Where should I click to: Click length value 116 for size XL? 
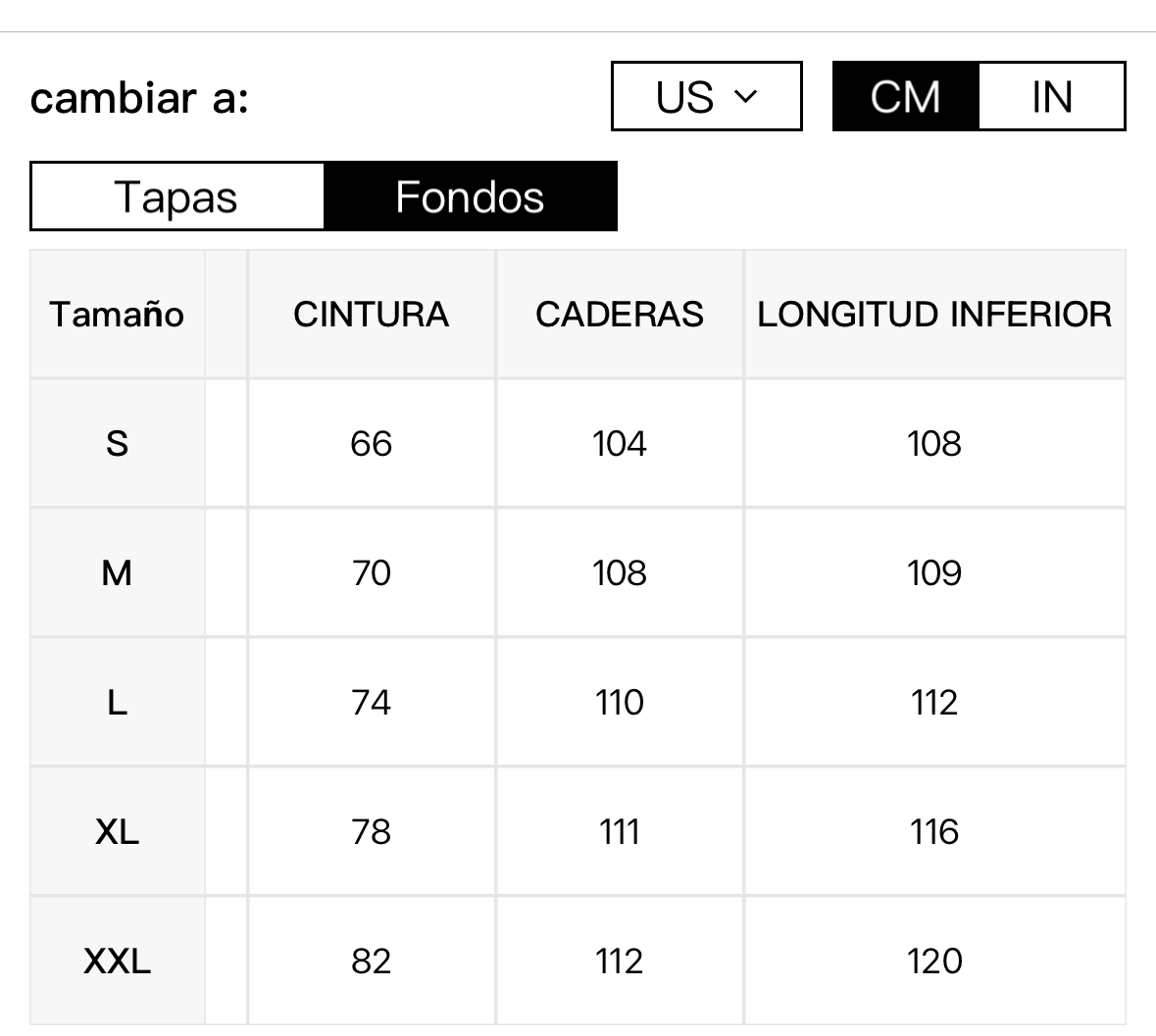tap(934, 831)
